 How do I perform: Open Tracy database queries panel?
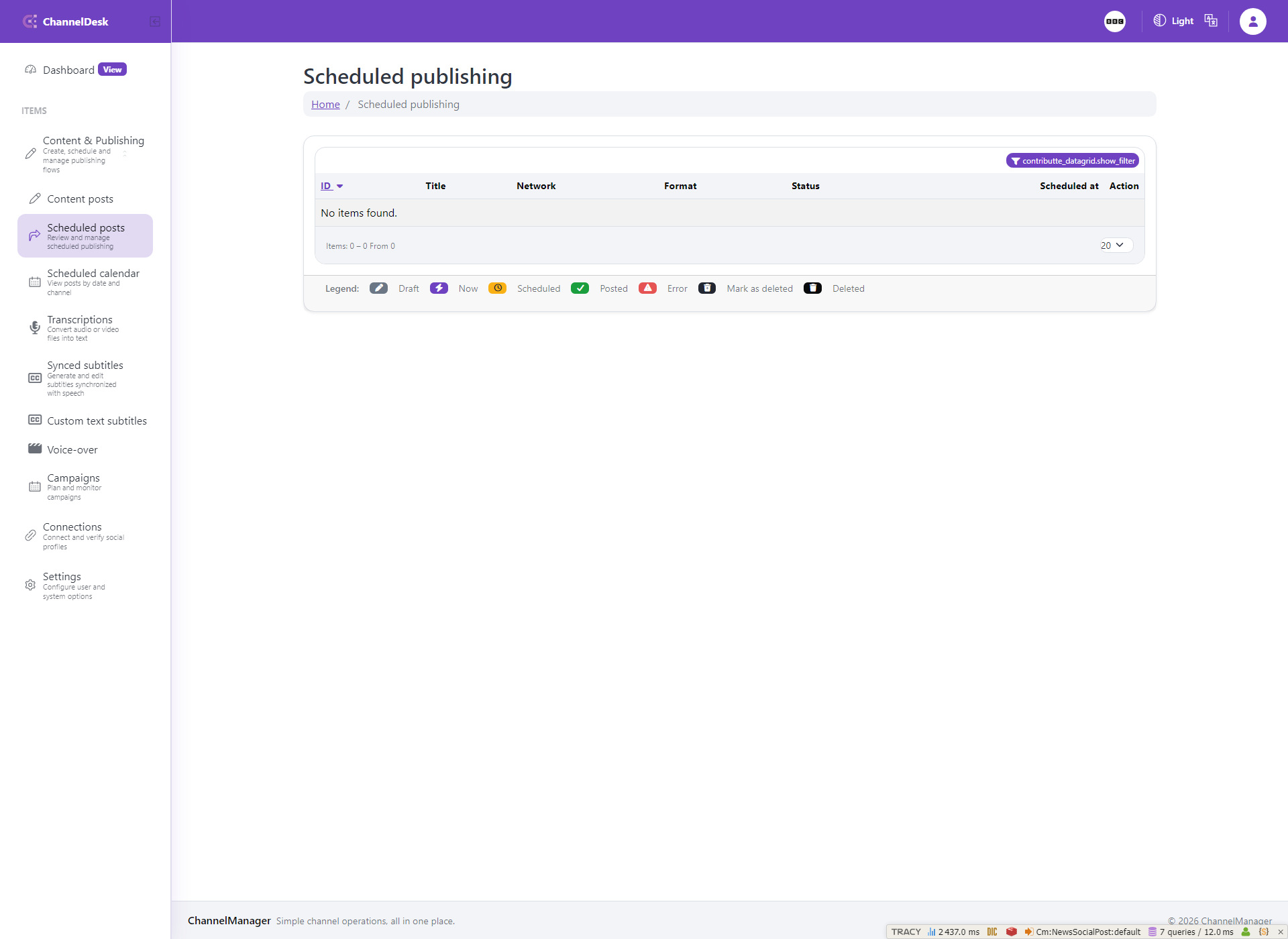[1191, 932]
